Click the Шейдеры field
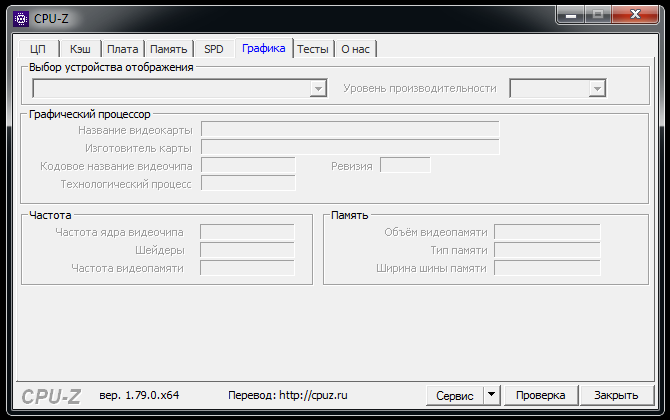This screenshot has width=670, height=420. click(x=247, y=250)
